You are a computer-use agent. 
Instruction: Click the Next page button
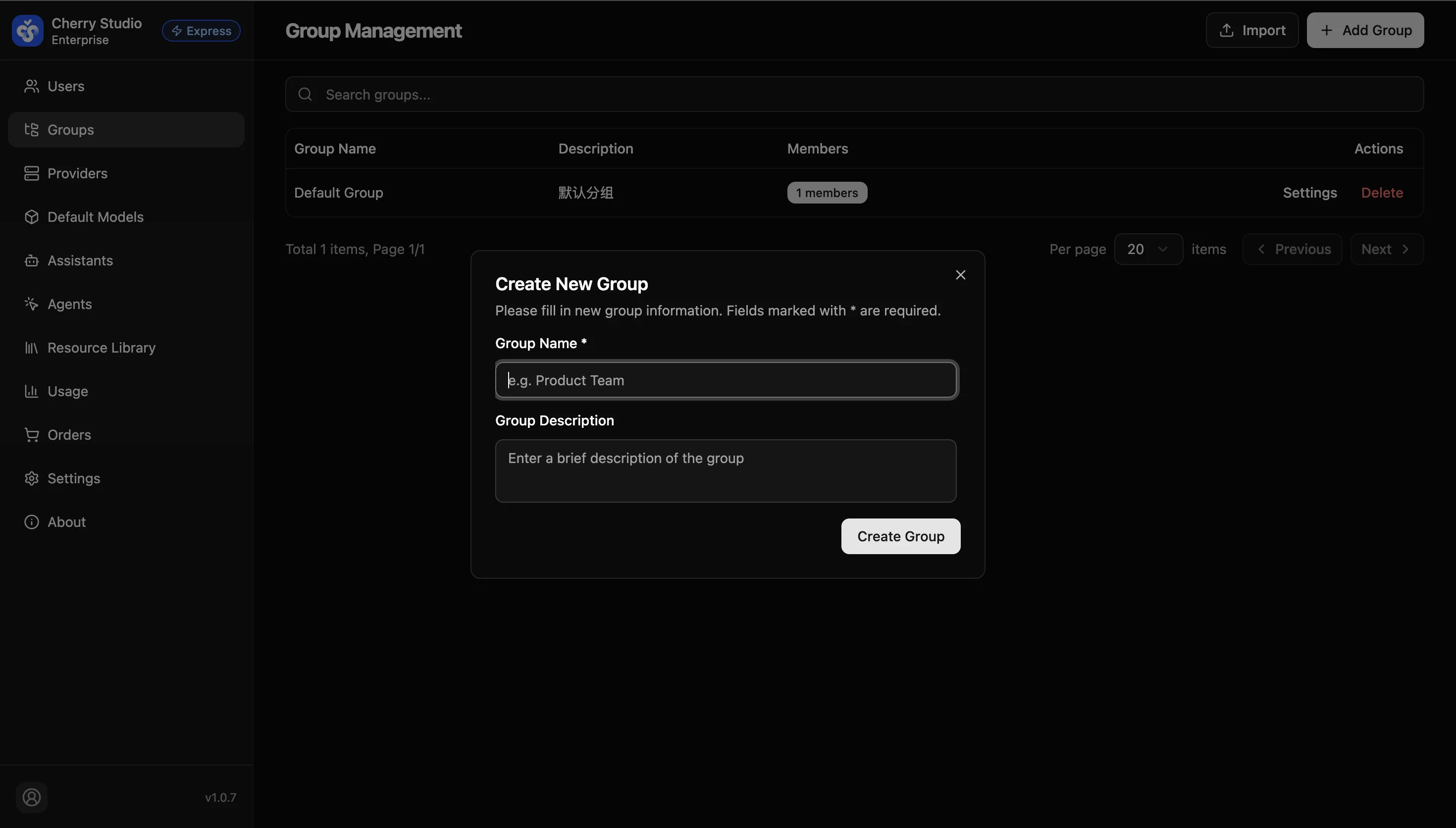tap(1387, 249)
